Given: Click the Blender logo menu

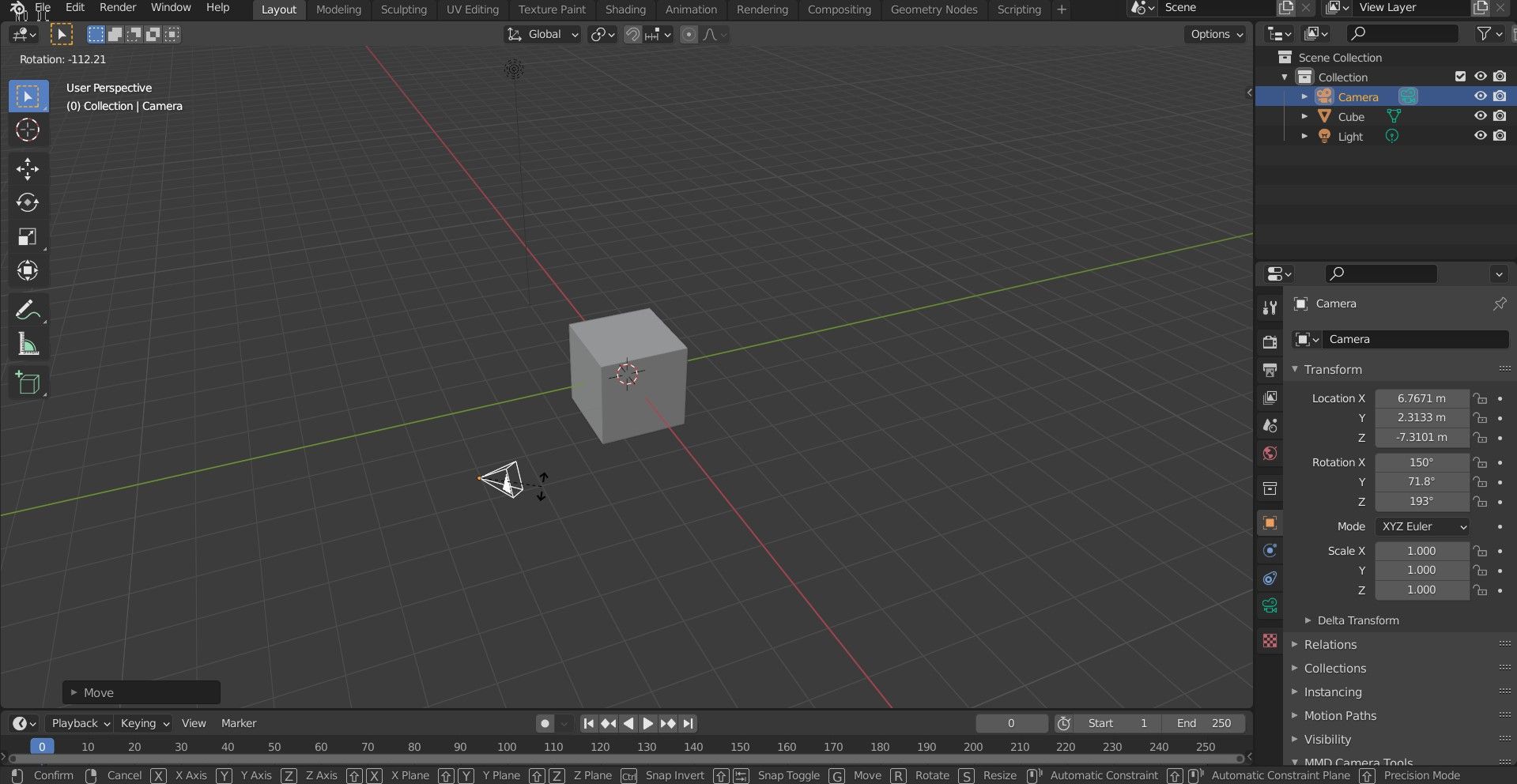Looking at the screenshot, I should [17, 9].
